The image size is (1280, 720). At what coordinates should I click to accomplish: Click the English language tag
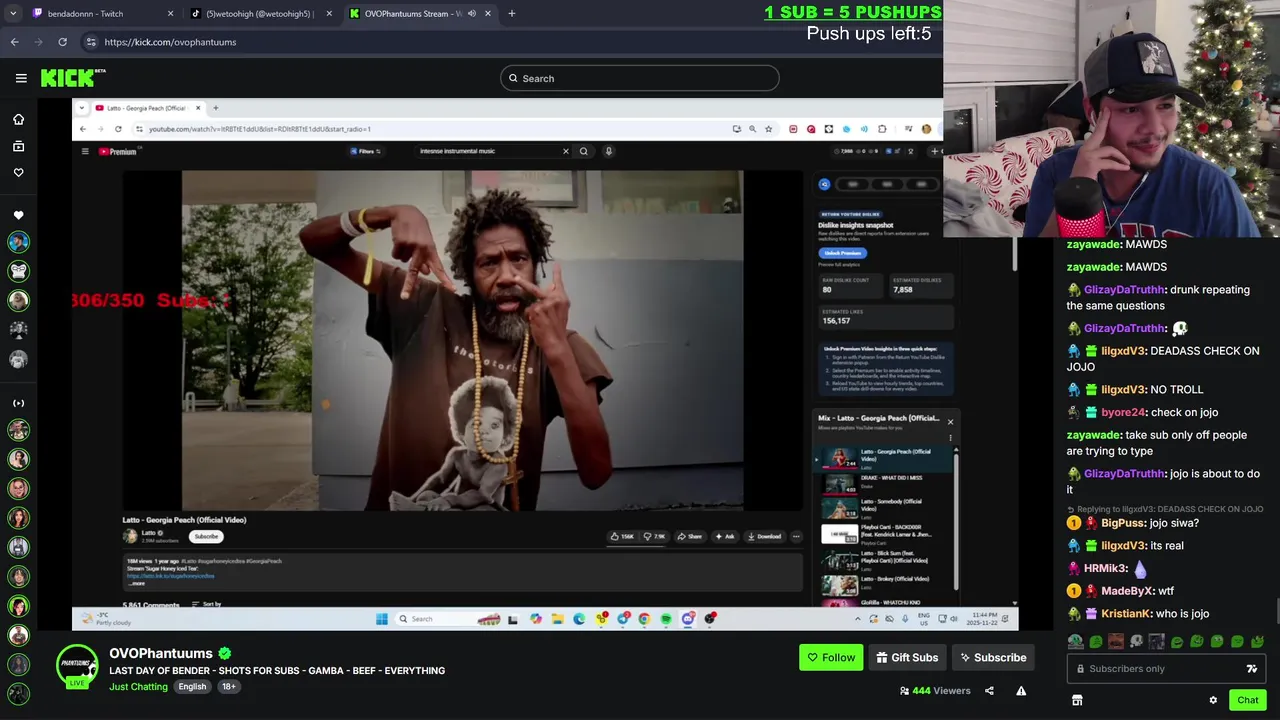pyautogui.click(x=192, y=687)
